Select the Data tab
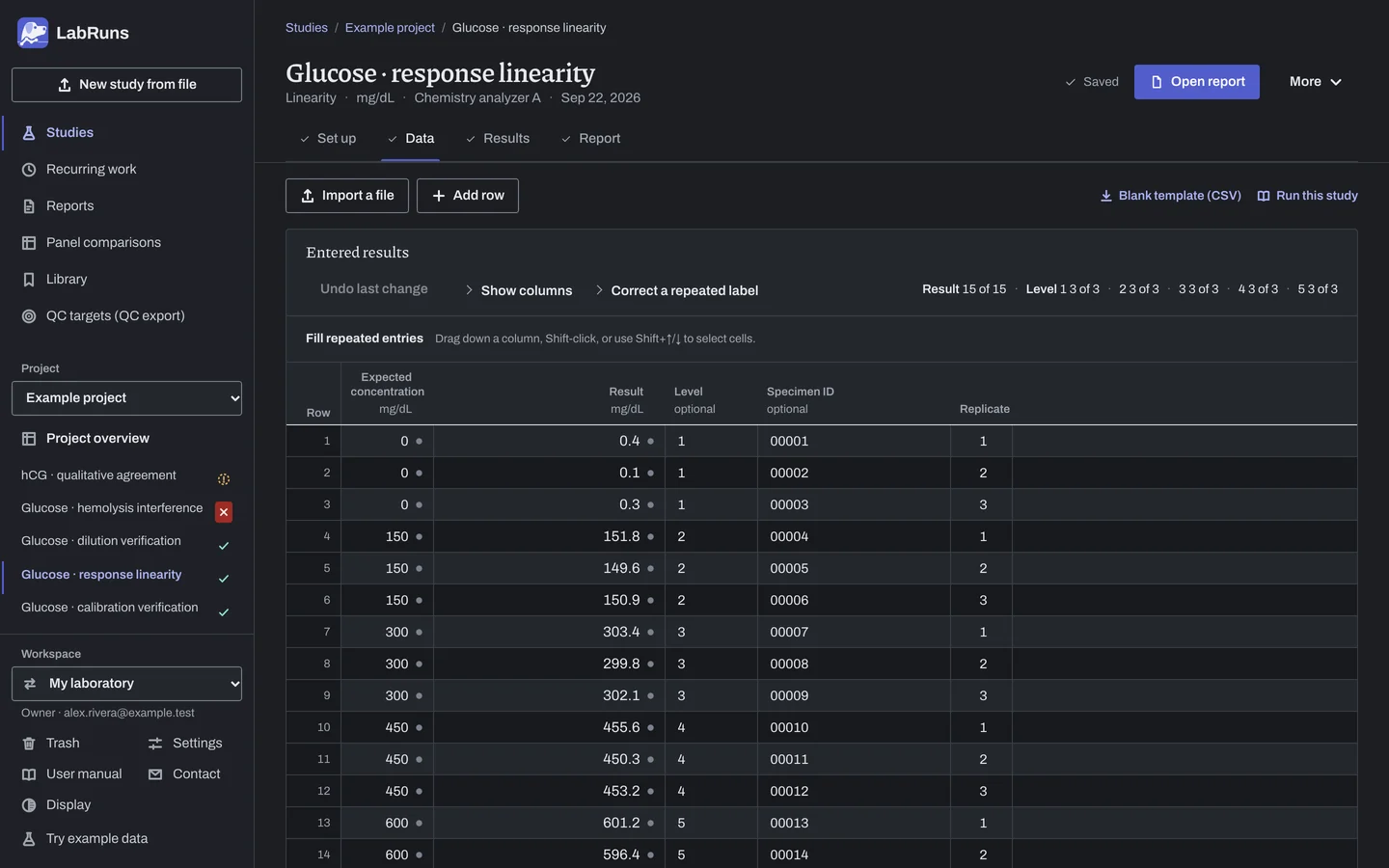 (411, 139)
